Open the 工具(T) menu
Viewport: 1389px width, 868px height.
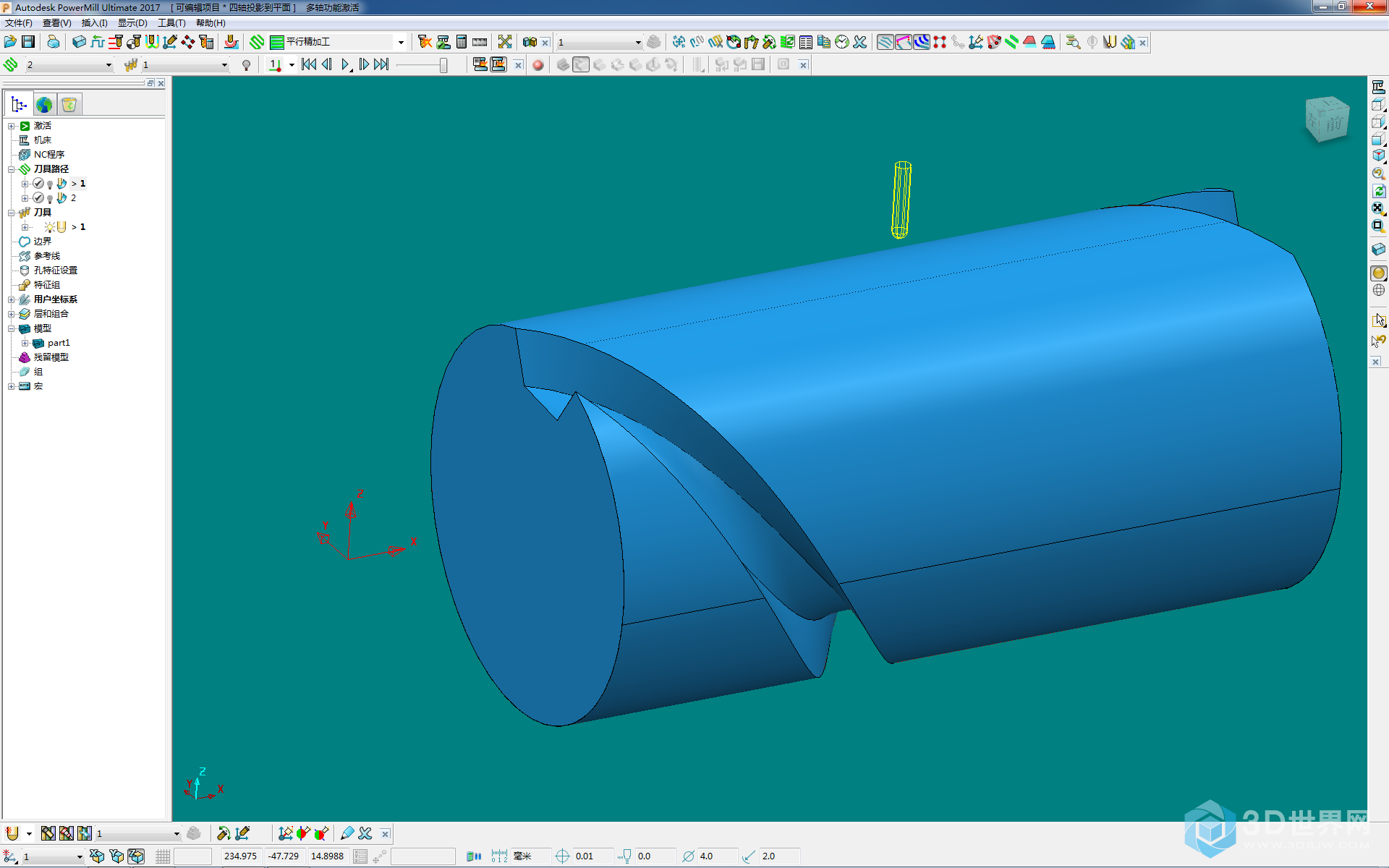pyautogui.click(x=172, y=23)
